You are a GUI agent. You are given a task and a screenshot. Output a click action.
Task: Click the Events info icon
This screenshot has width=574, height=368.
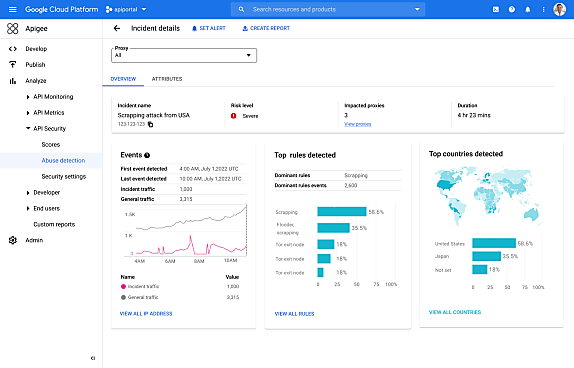pos(147,155)
